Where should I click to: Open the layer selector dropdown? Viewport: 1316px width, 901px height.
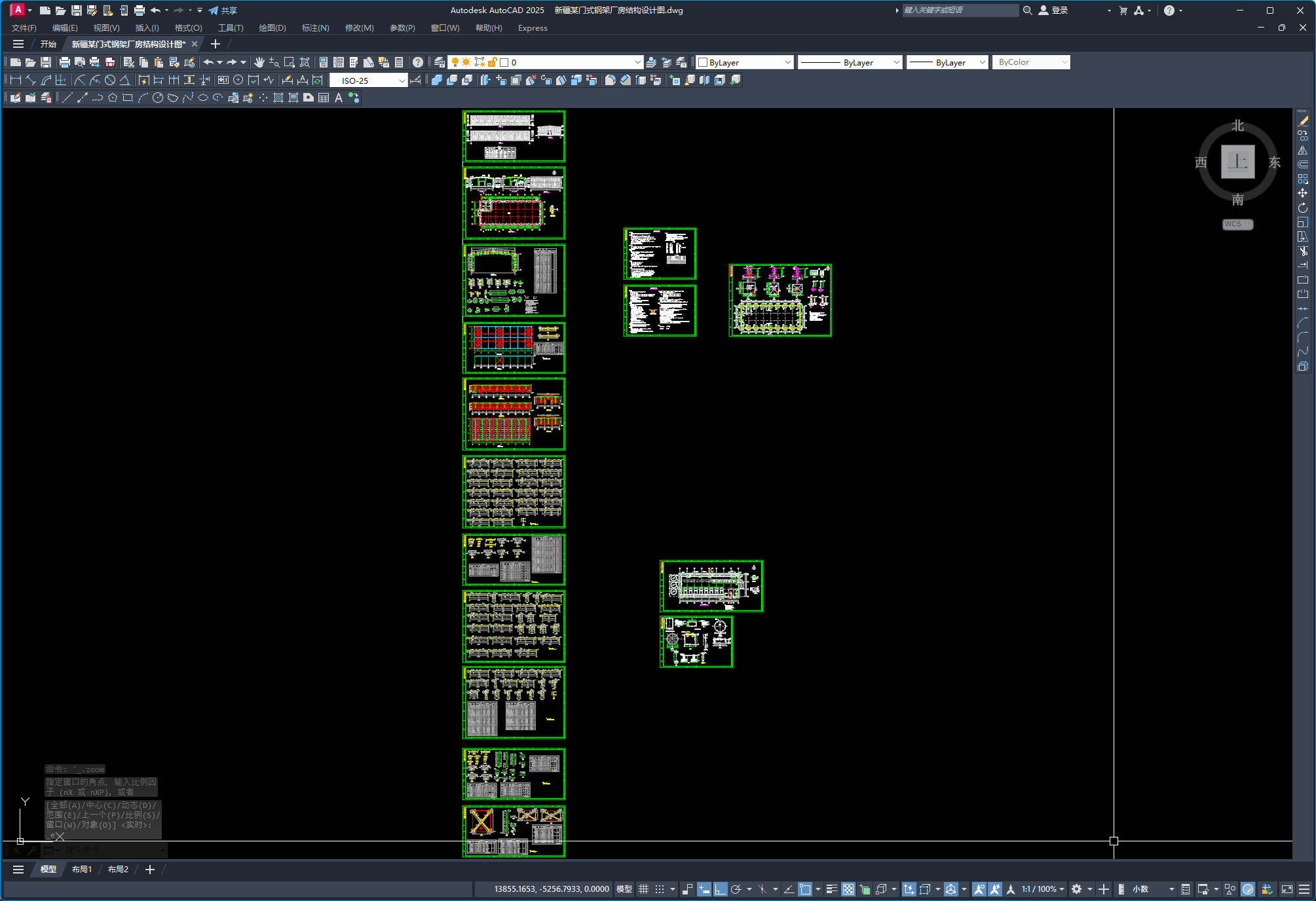[637, 62]
